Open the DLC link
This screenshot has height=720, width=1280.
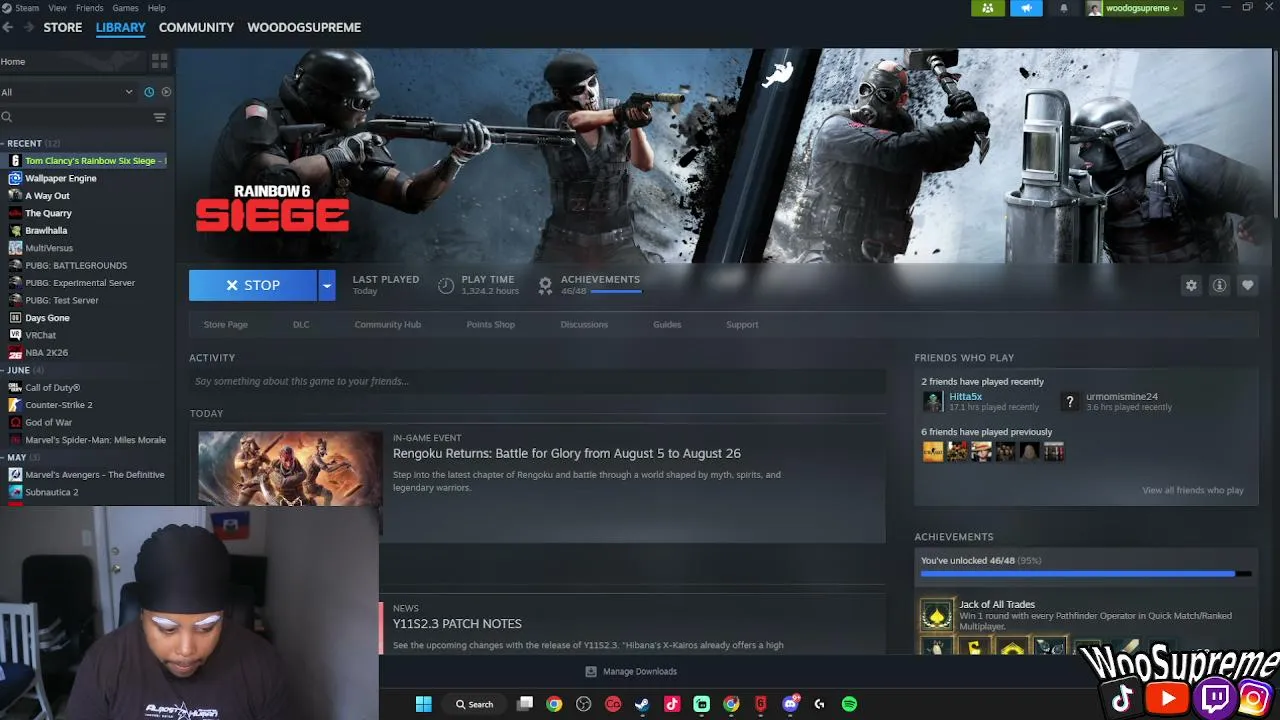(x=301, y=324)
